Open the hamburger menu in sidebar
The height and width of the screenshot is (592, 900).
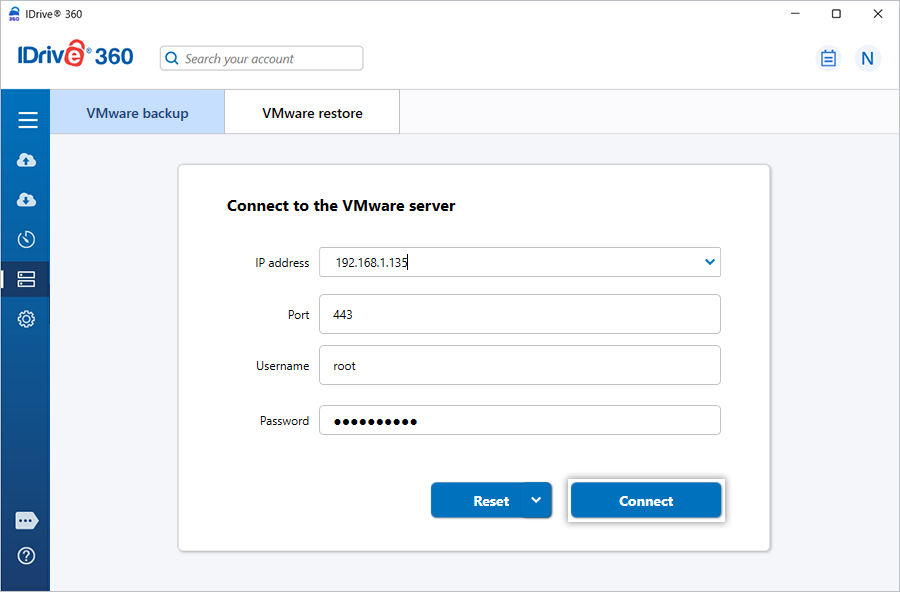pyautogui.click(x=28, y=120)
